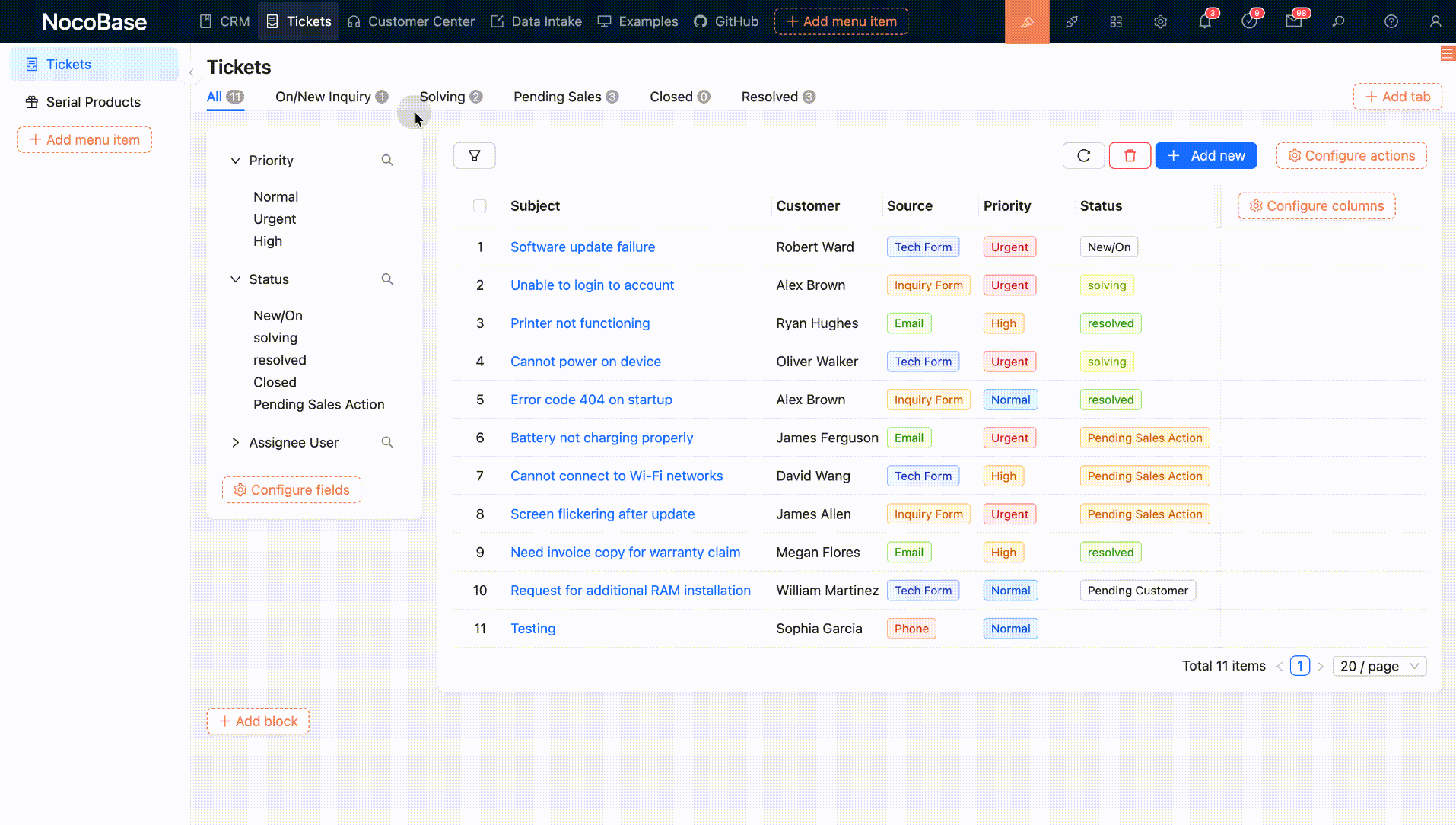Select the header row checkbox in the table
The width and height of the screenshot is (1456, 825).
[x=480, y=205]
